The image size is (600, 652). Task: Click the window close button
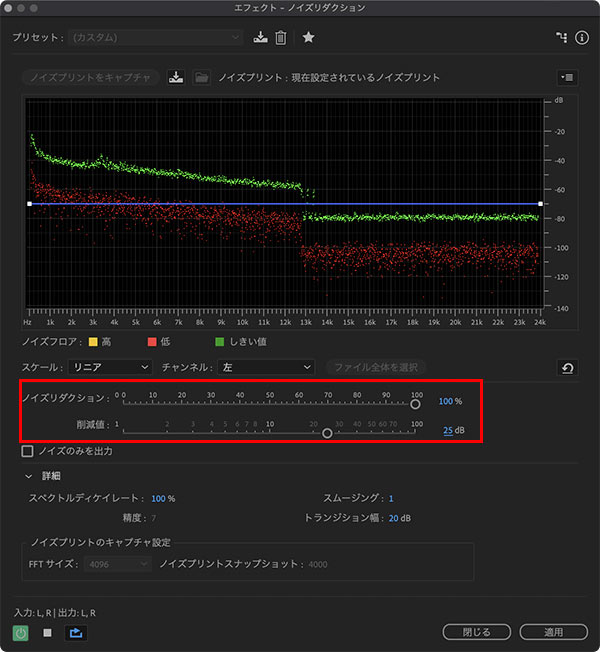coord(8,8)
